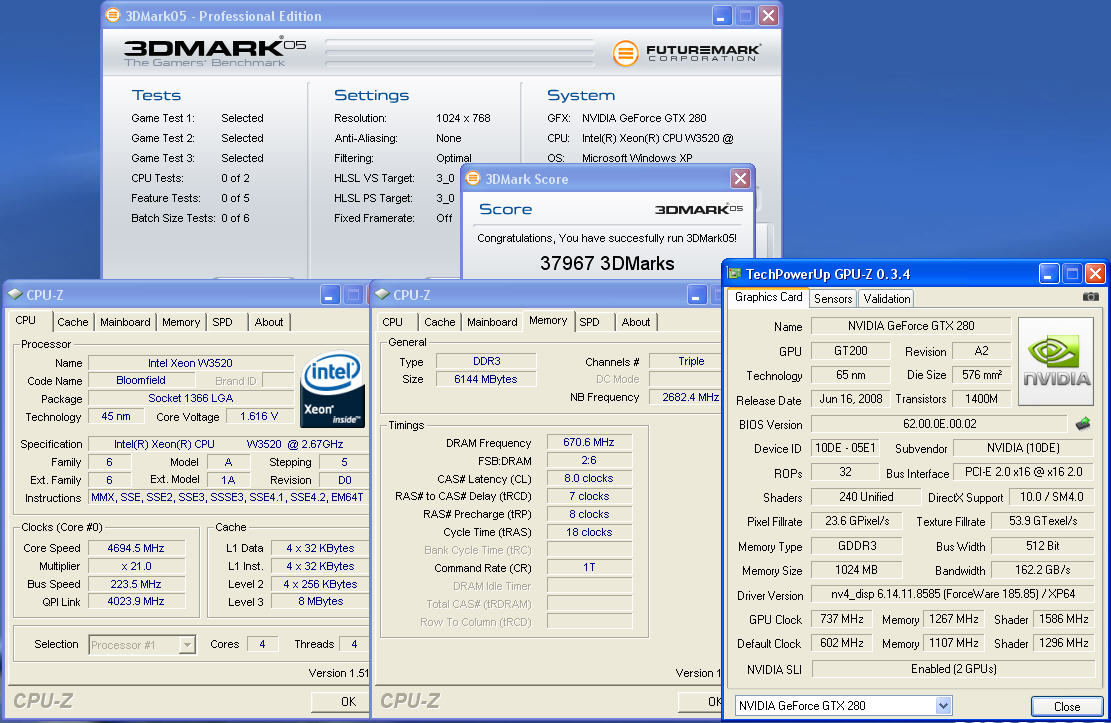Click the BIOS Version field 62.00.0E.00.02
The width and height of the screenshot is (1111, 723).
point(940,424)
